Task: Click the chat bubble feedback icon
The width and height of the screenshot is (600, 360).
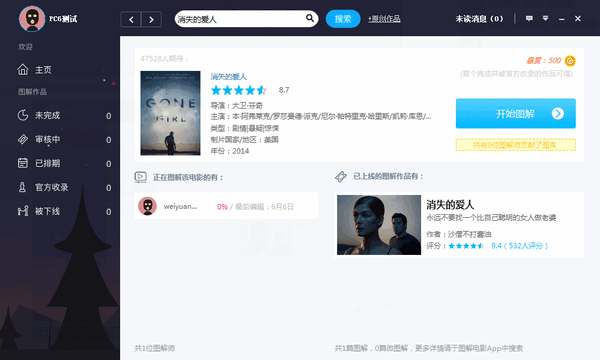Action: (529, 18)
